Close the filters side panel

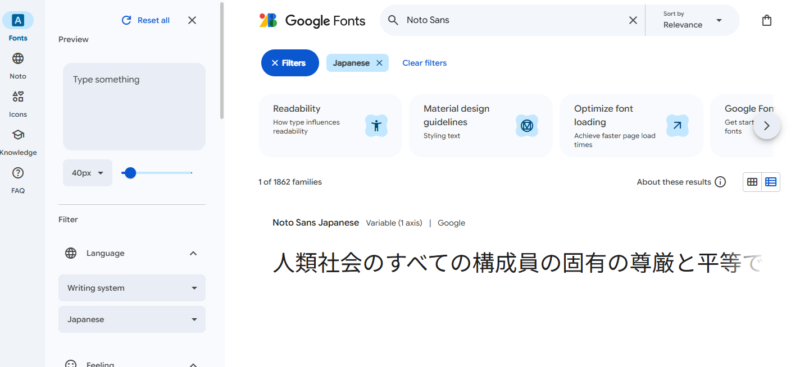pyautogui.click(x=192, y=20)
